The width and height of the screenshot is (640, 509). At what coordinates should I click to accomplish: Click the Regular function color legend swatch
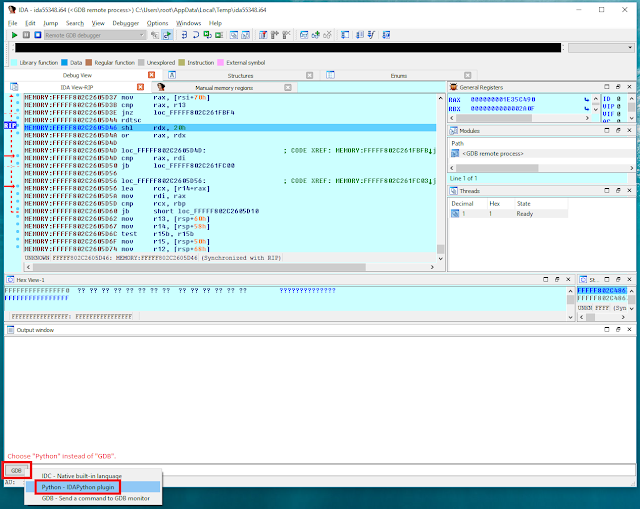[x=89, y=62]
